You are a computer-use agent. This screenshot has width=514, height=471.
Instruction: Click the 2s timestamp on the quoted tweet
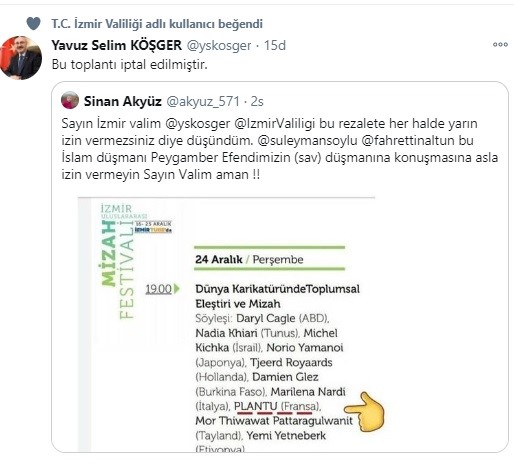click(257, 102)
